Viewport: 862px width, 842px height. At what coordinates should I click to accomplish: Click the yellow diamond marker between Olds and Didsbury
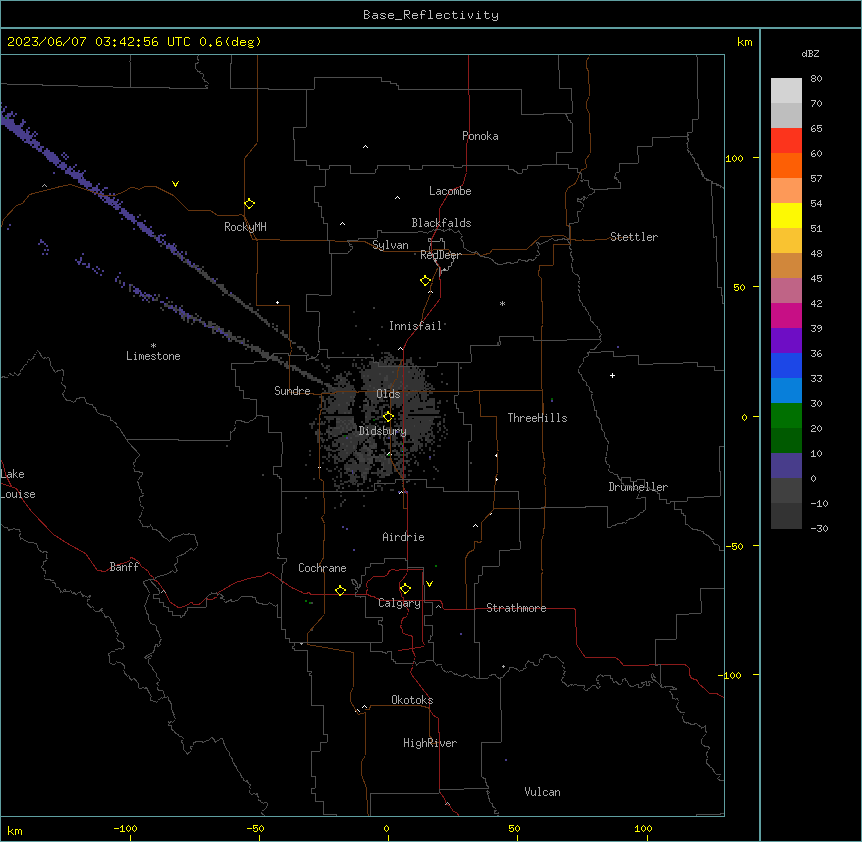pos(388,417)
